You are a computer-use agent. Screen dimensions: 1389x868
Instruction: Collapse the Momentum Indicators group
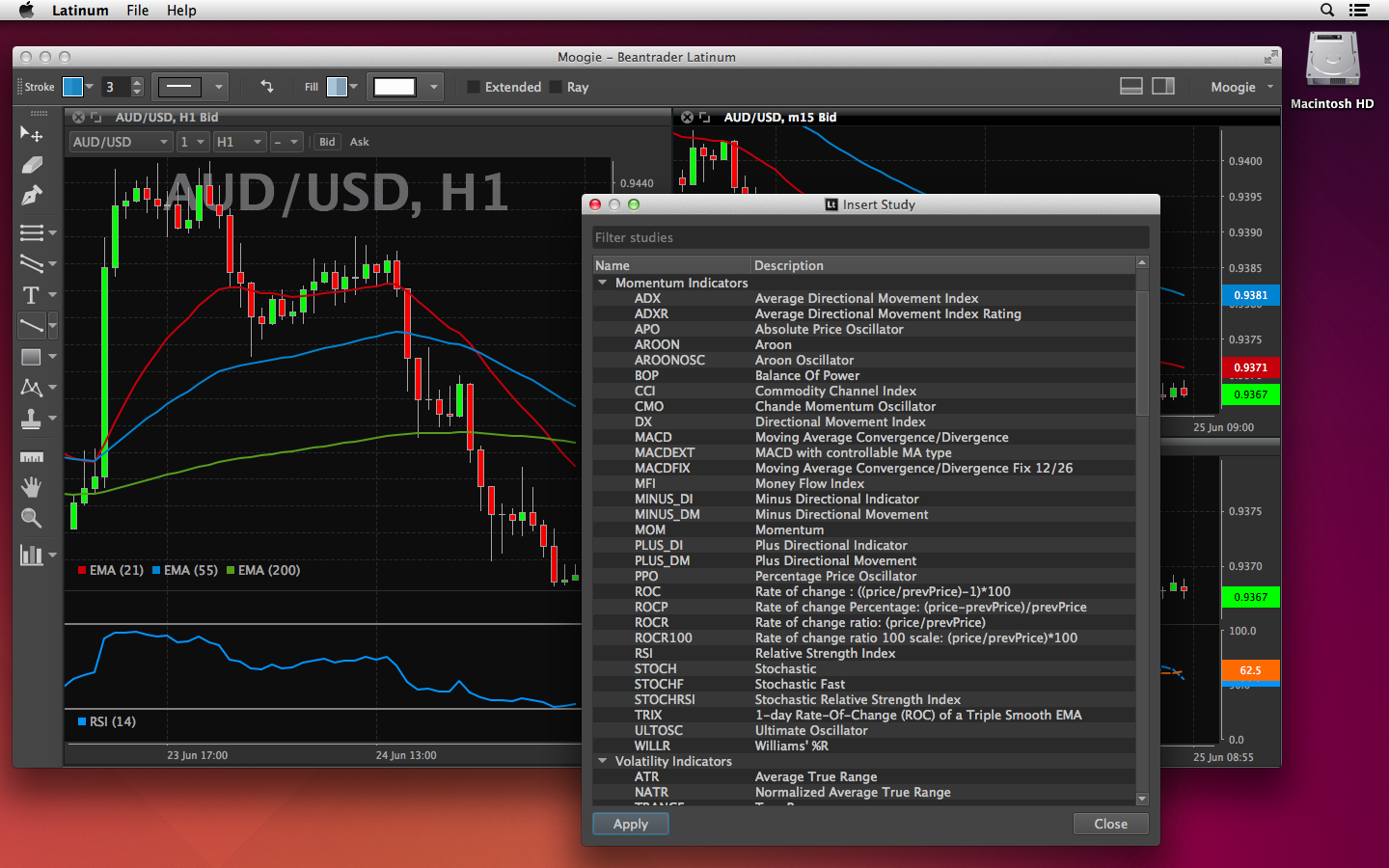[x=603, y=283]
